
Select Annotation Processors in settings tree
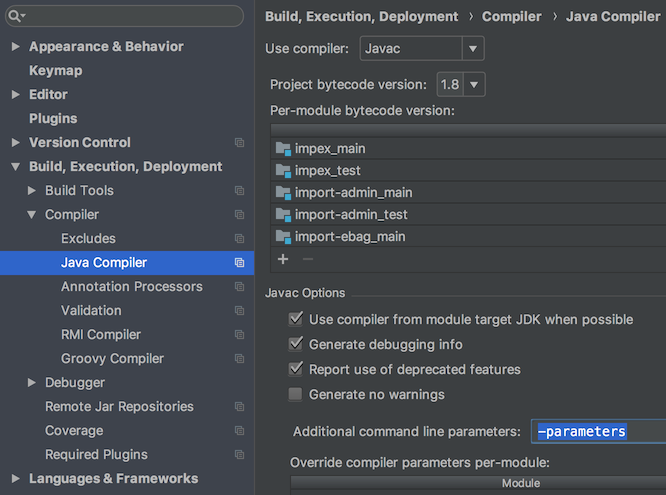tap(131, 287)
